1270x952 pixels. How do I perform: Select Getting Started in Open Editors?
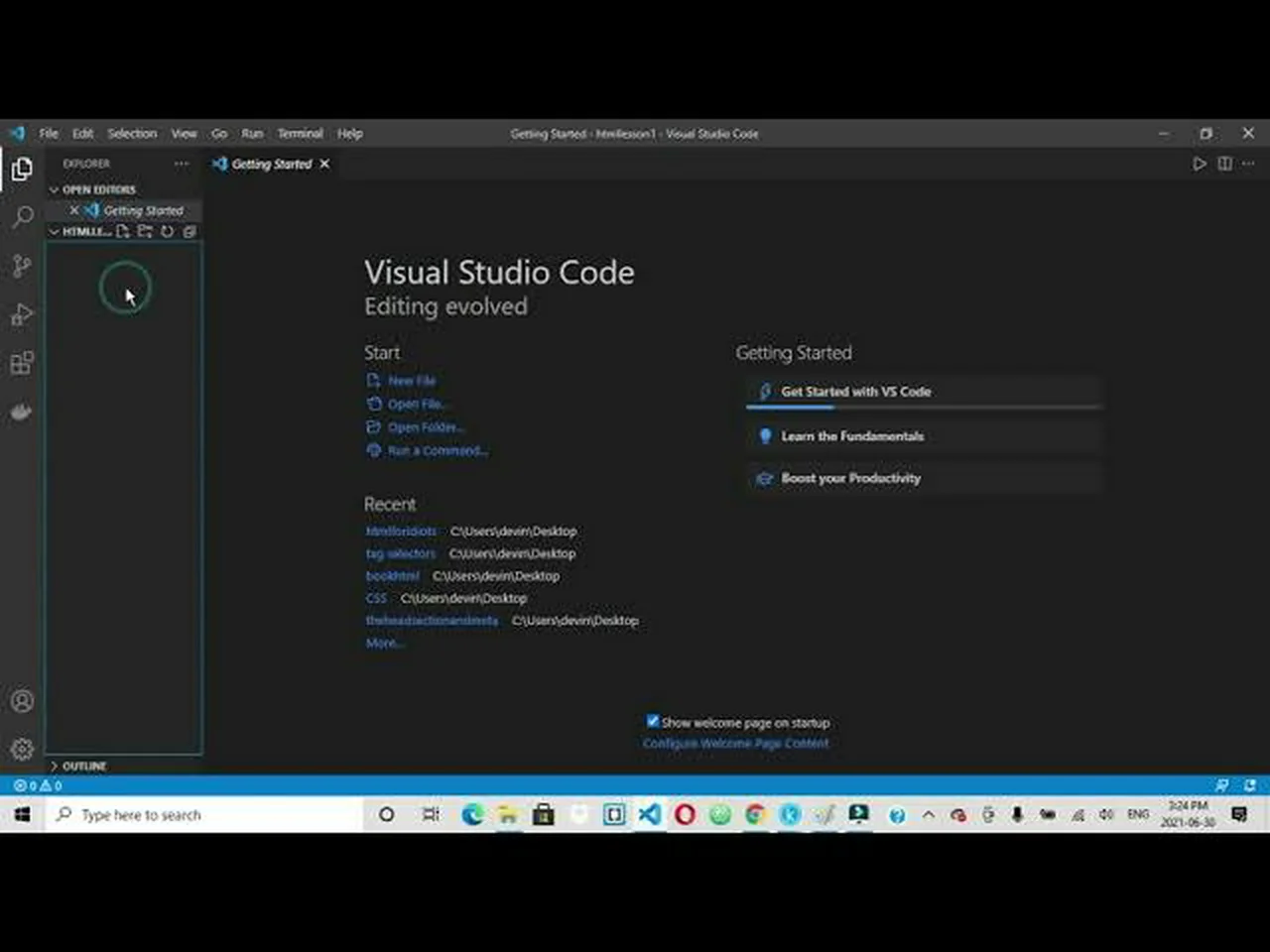click(x=143, y=210)
